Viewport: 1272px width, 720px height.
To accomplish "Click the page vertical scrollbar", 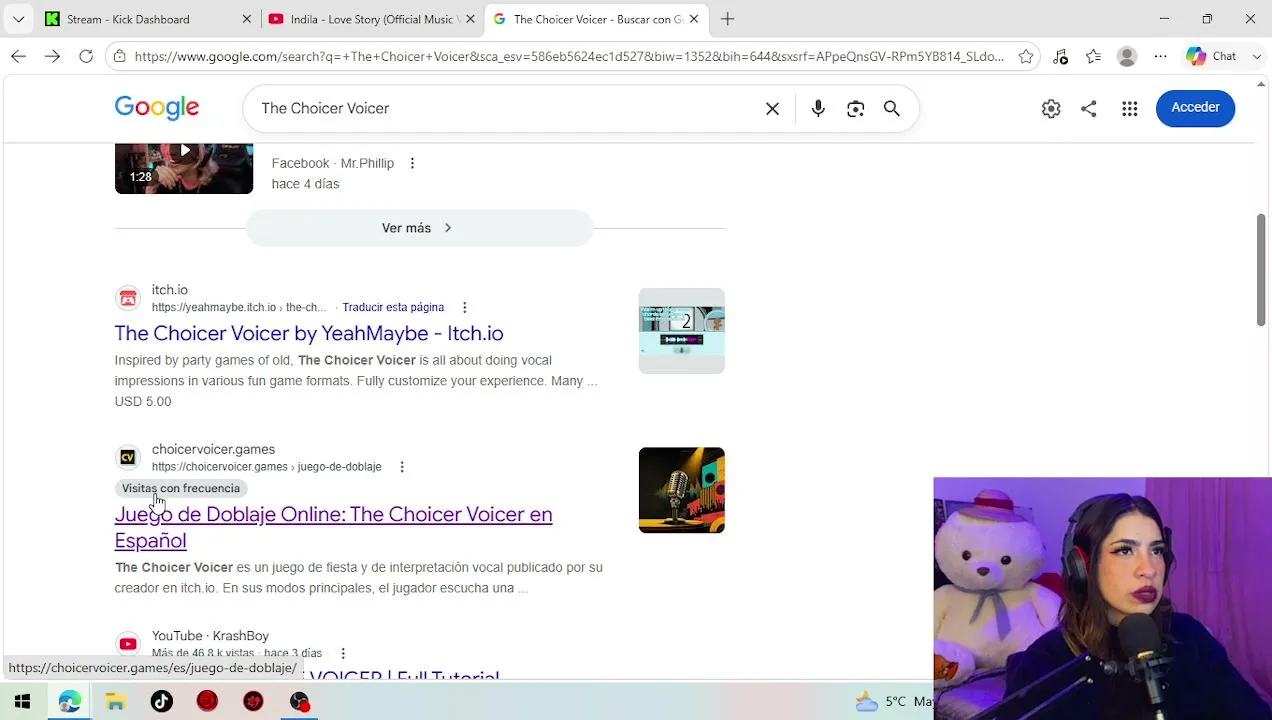I will [x=1261, y=270].
